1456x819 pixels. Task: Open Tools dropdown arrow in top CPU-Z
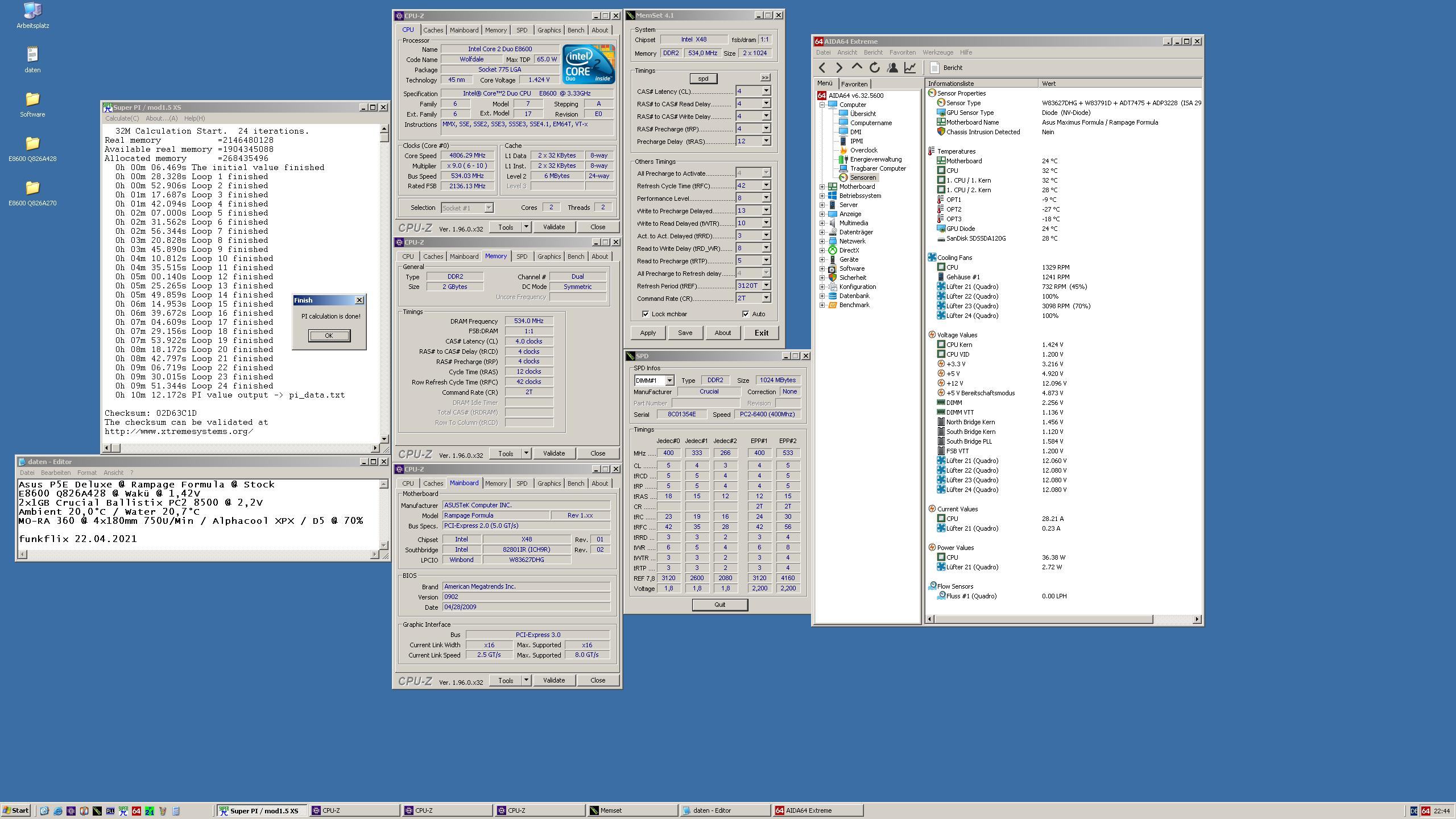pyautogui.click(x=526, y=227)
